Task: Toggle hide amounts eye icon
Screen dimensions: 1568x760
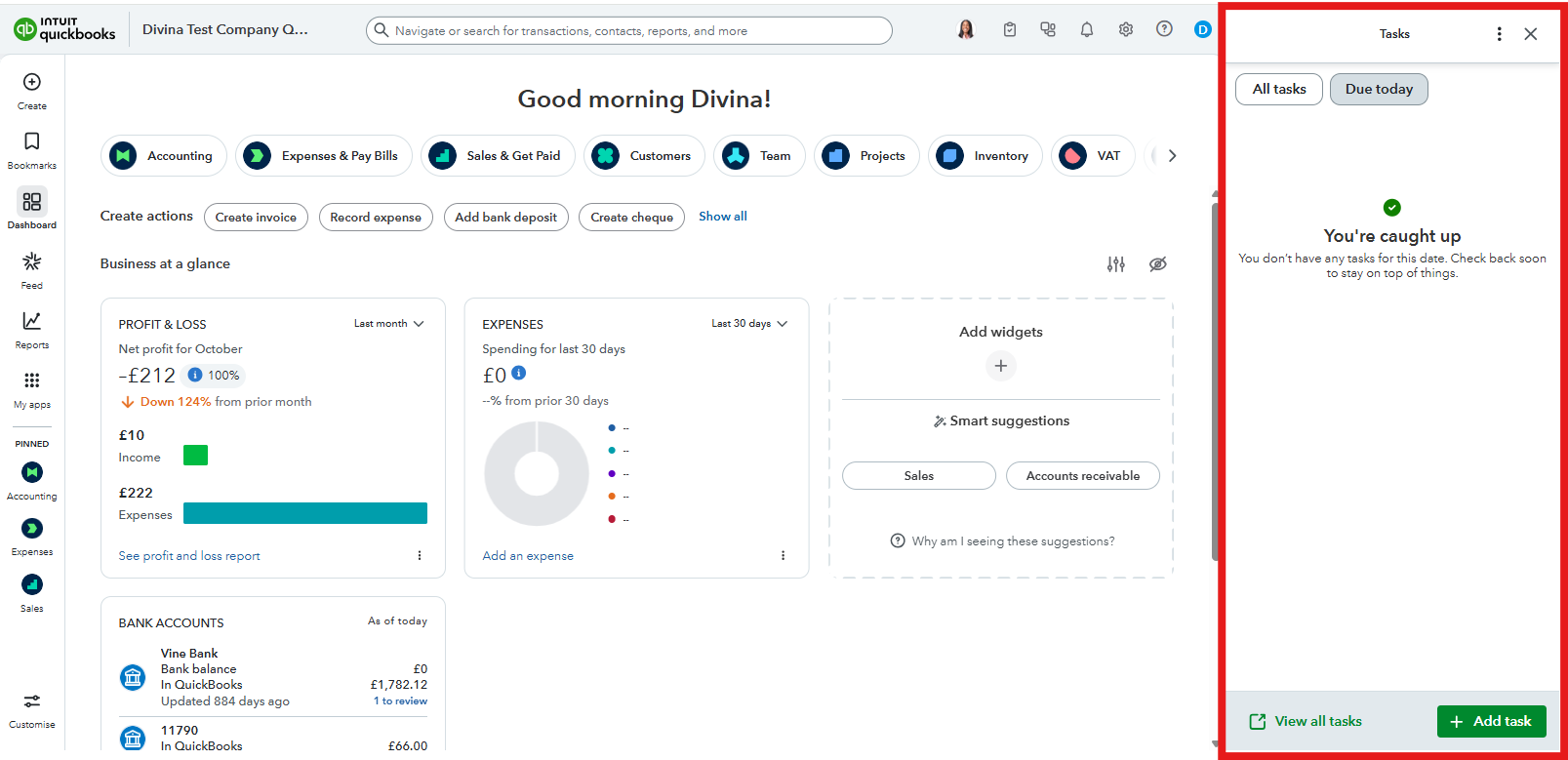Action: pyautogui.click(x=1157, y=264)
